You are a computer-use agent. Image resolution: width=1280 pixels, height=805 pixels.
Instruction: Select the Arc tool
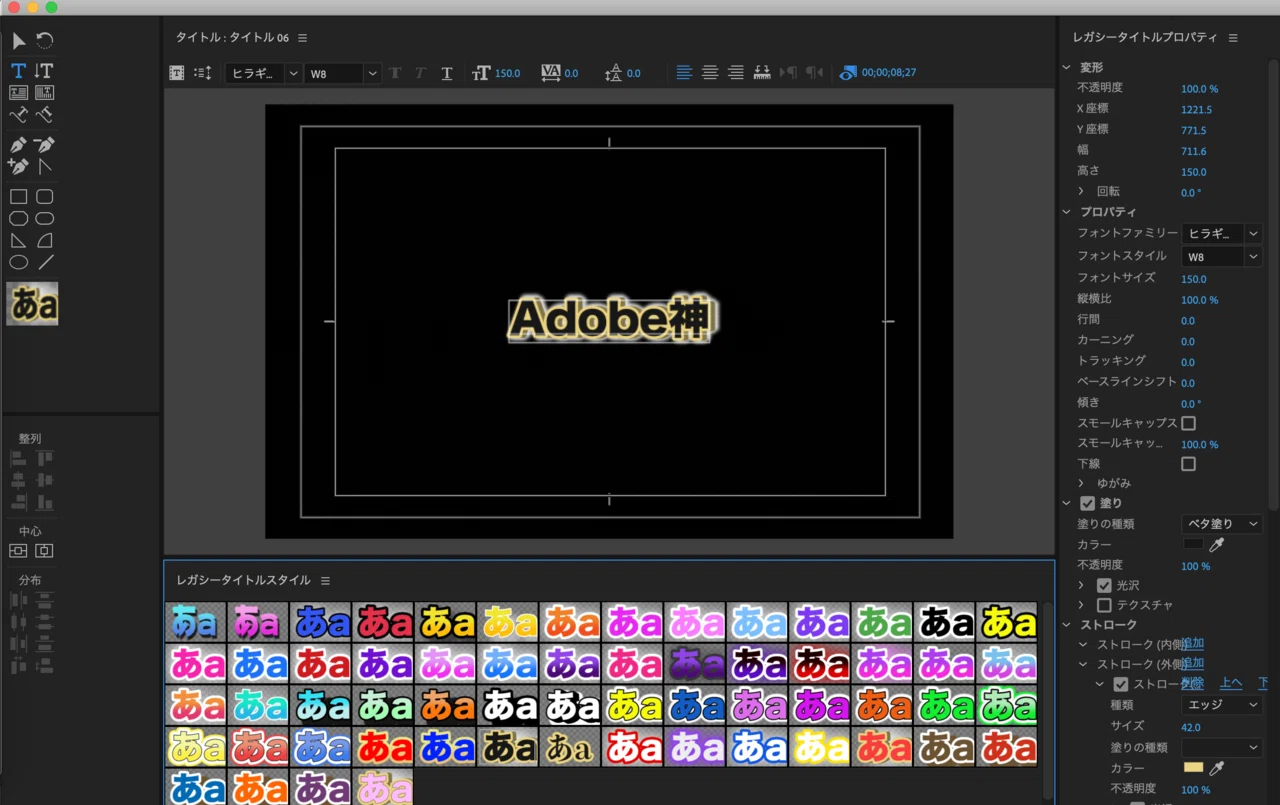tap(45, 241)
